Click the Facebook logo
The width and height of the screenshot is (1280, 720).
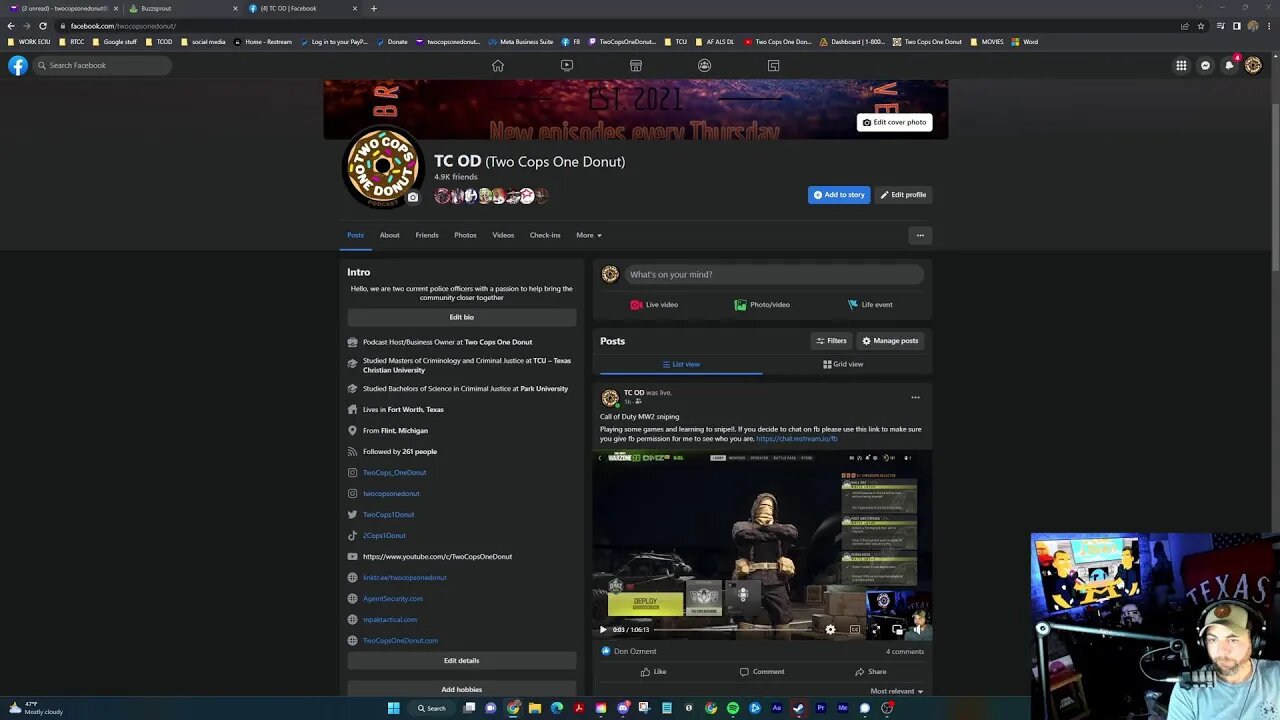(x=18, y=65)
